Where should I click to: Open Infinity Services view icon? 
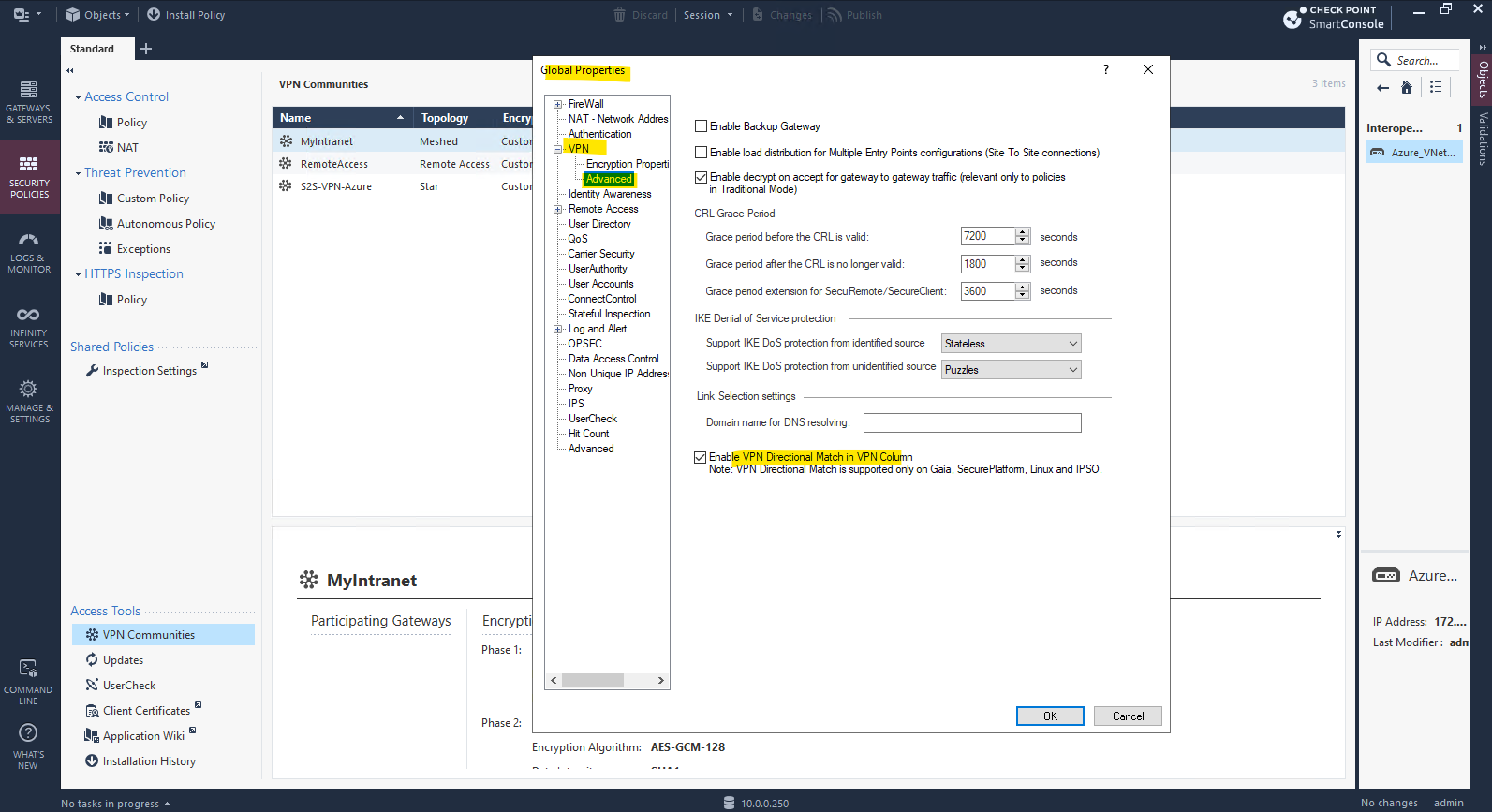(28, 315)
